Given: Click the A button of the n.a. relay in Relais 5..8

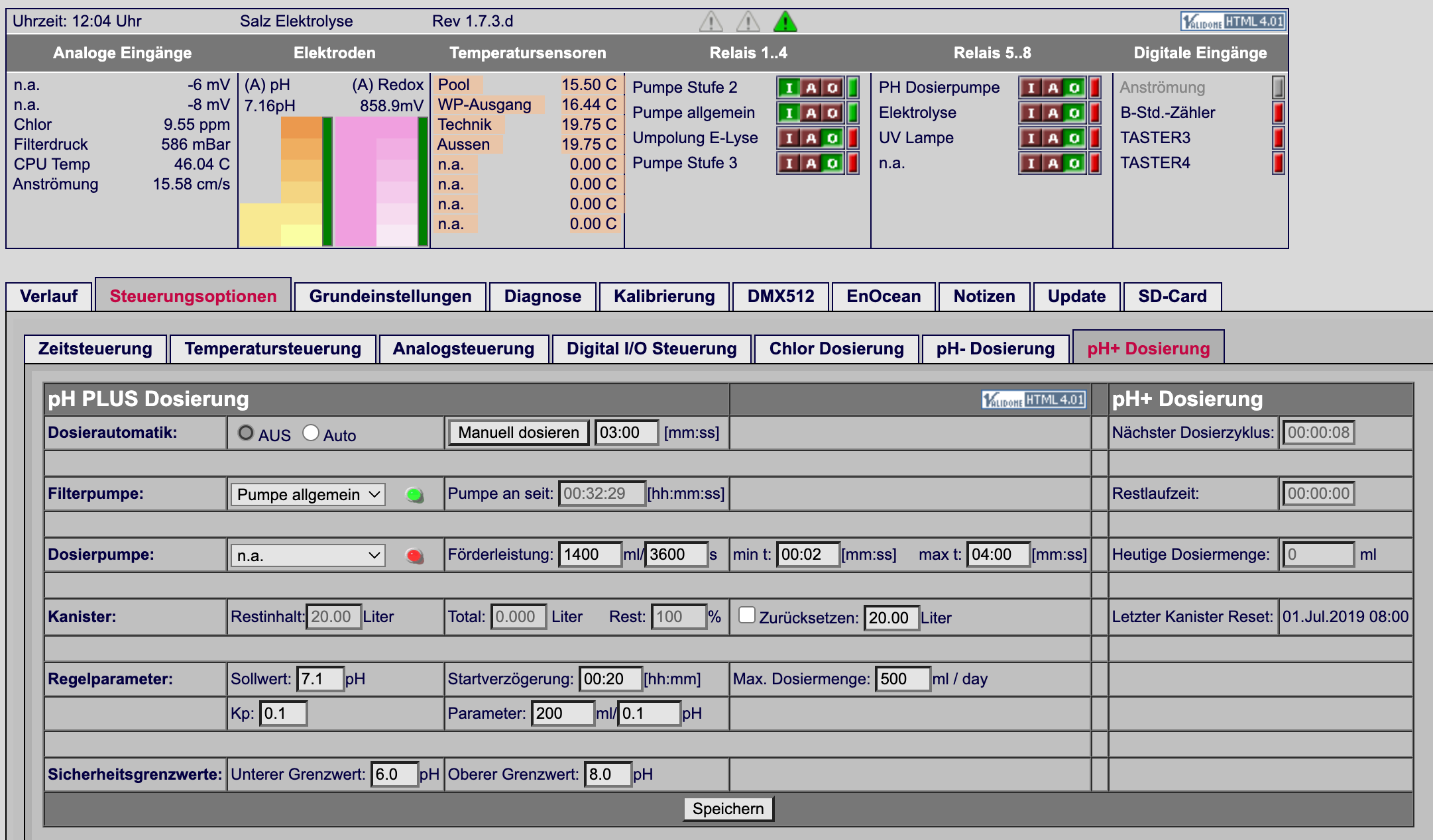Looking at the screenshot, I should tap(1053, 163).
